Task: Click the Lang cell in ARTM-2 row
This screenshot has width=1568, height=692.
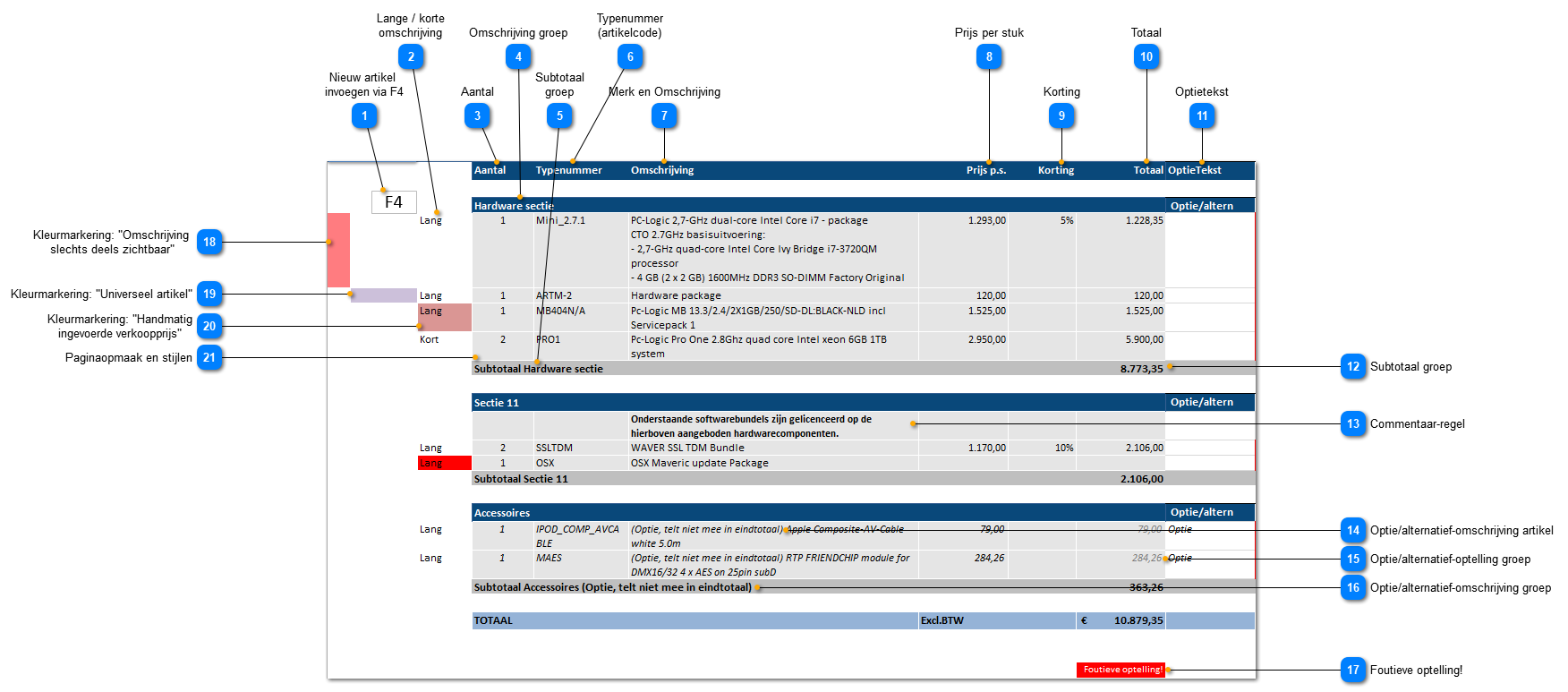Action: click(430, 295)
